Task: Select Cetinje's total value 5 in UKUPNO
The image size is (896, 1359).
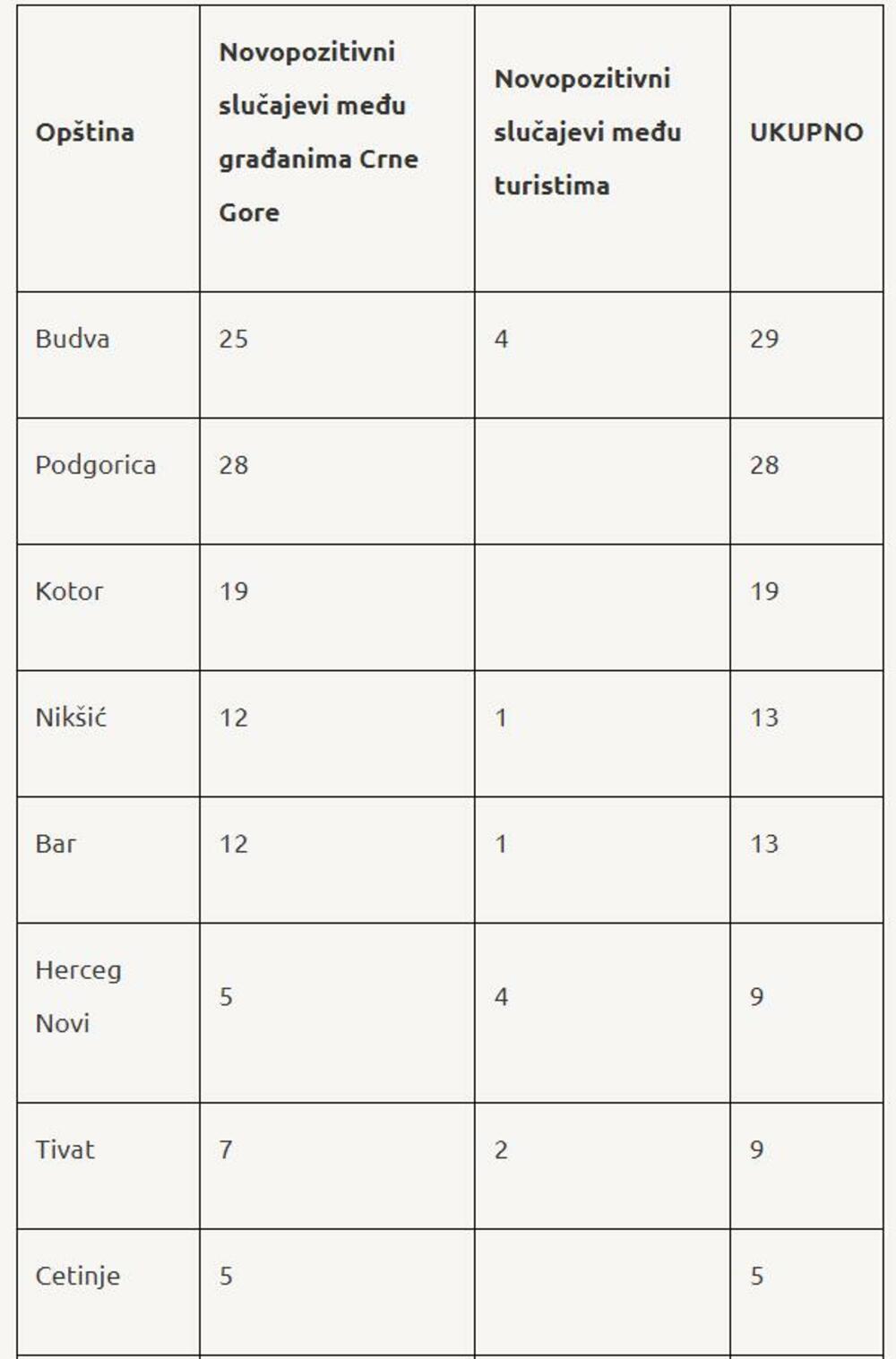Action: click(x=757, y=1277)
